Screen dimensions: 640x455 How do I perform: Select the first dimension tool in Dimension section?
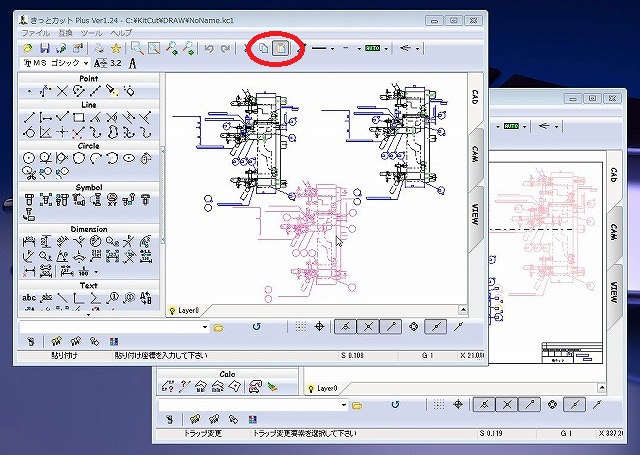click(x=29, y=242)
